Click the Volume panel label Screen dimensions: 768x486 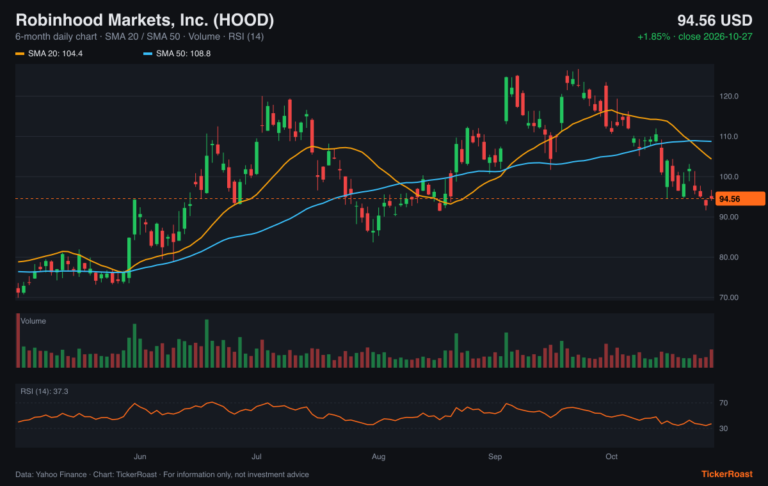(x=33, y=321)
